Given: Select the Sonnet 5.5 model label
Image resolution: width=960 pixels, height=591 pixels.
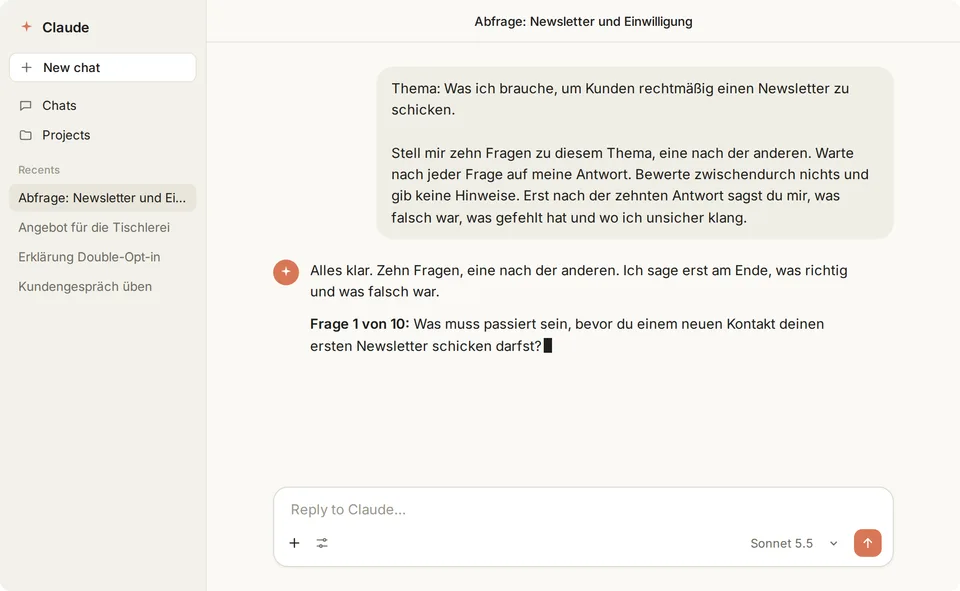Looking at the screenshot, I should coord(781,543).
